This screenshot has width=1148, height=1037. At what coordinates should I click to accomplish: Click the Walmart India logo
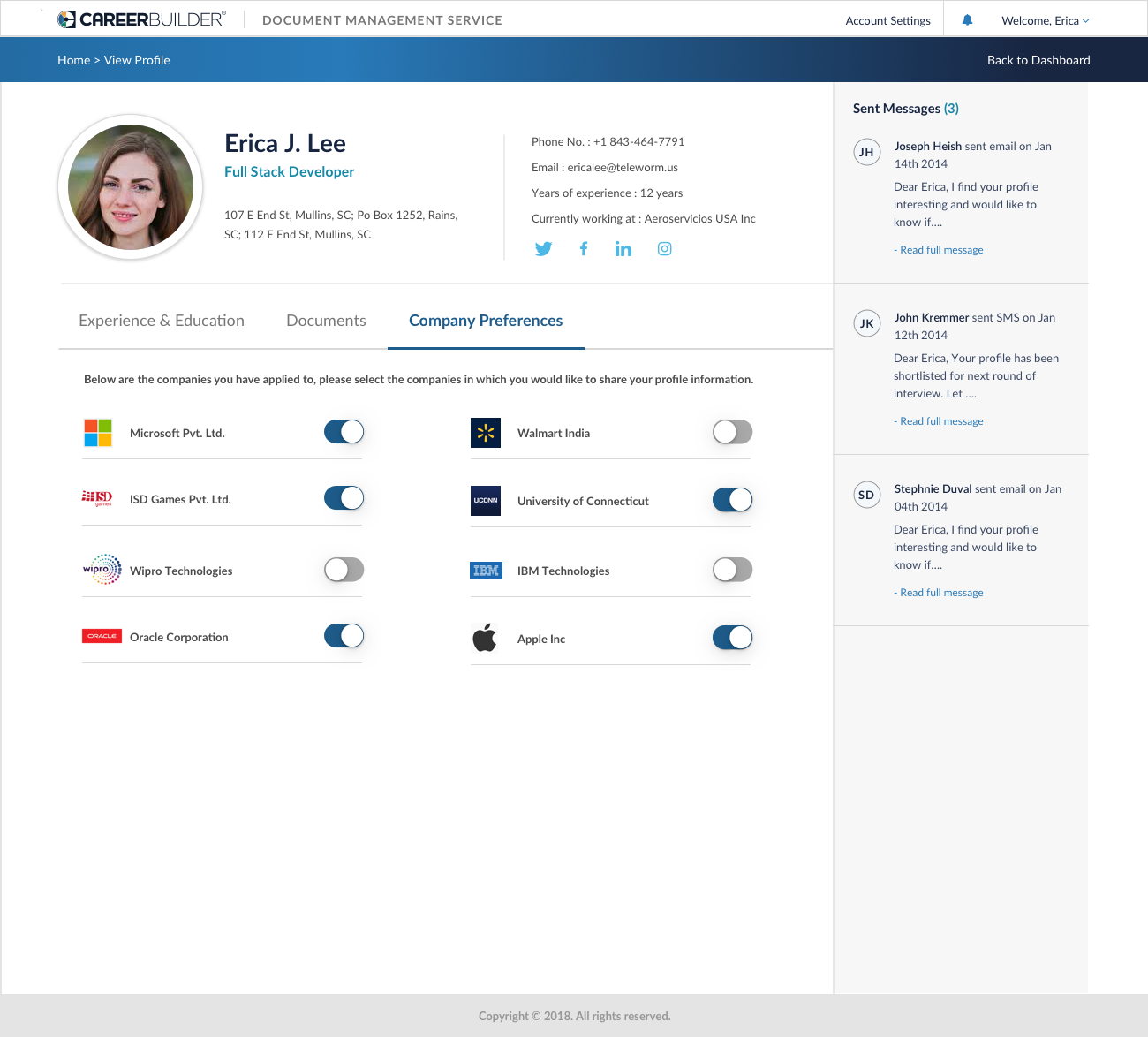point(486,433)
